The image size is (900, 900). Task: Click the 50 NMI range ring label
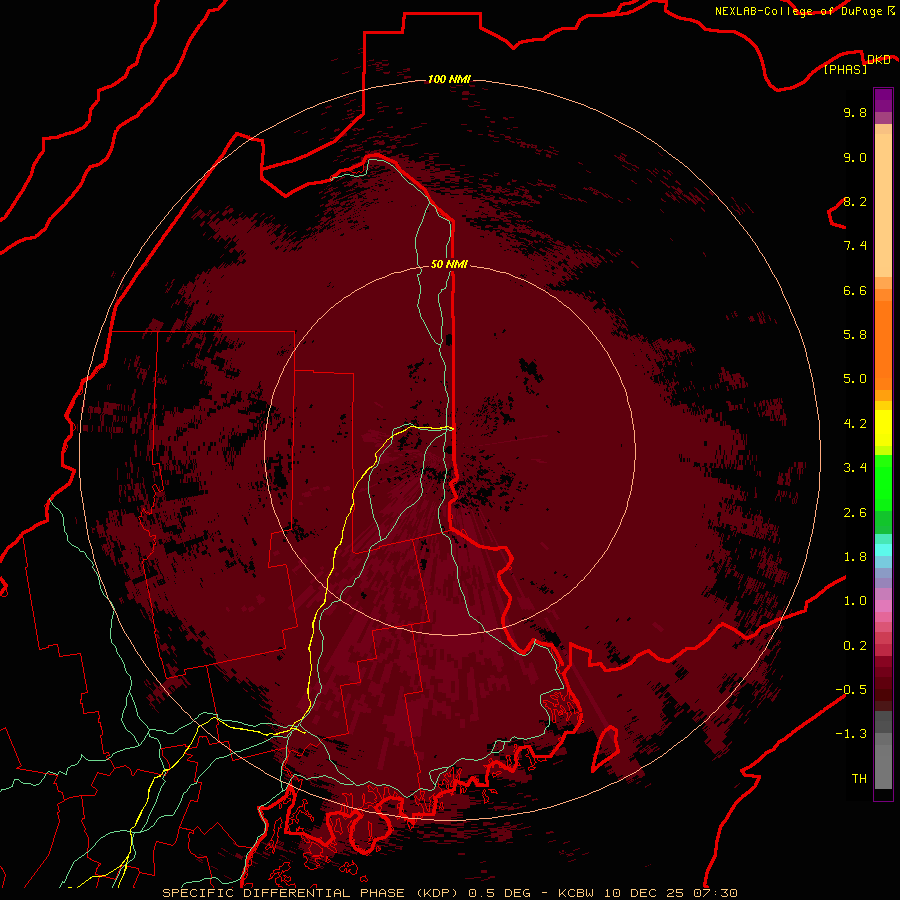[x=449, y=264]
